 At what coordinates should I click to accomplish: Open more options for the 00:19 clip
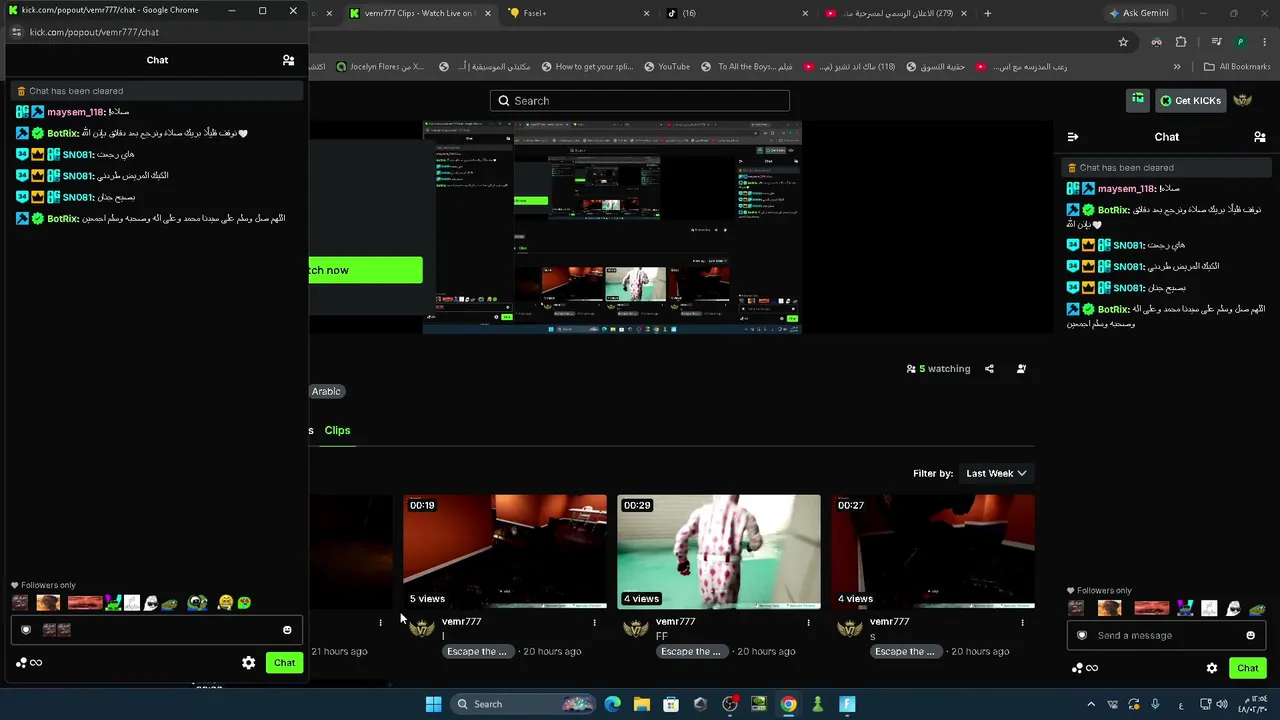coord(594,622)
